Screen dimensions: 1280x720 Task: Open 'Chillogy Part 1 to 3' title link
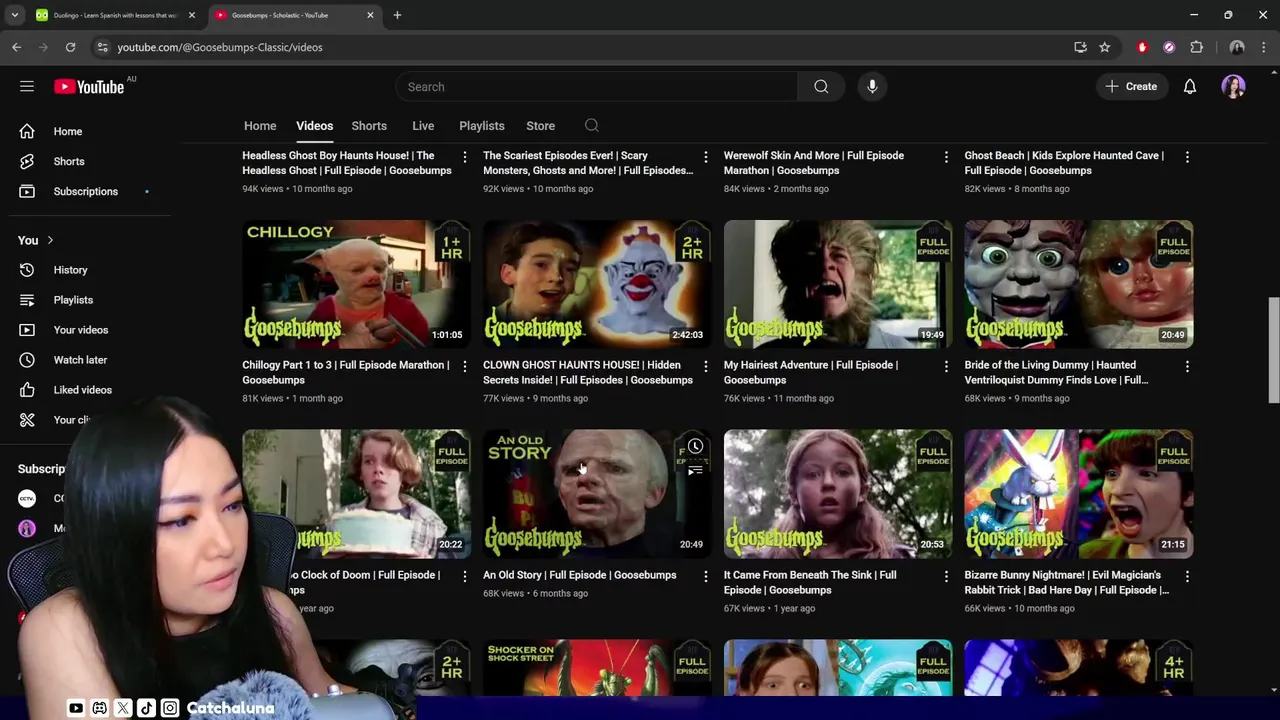coord(346,372)
